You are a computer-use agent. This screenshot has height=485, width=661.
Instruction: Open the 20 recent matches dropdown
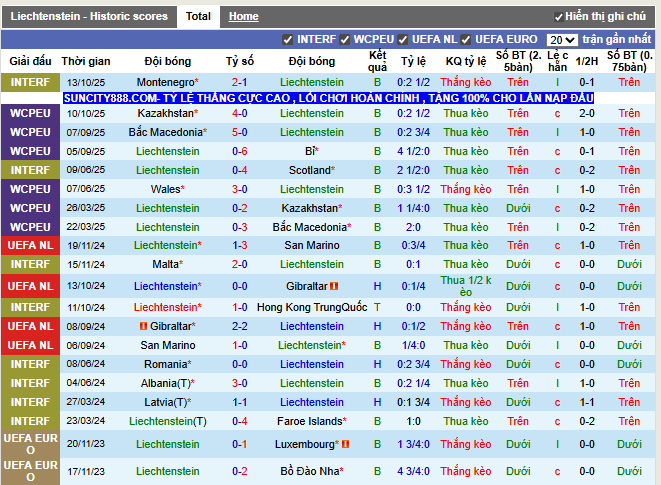(562, 40)
